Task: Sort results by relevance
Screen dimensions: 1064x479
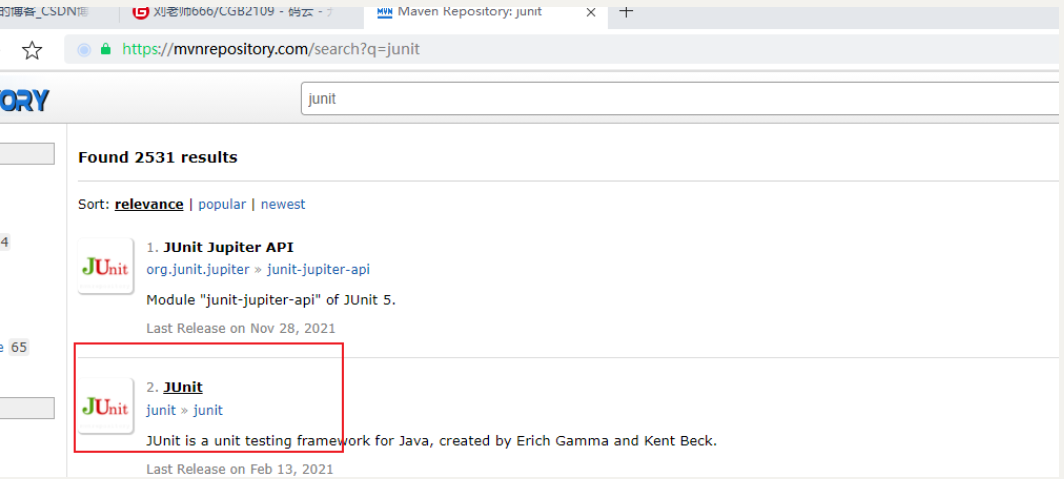Action: (149, 204)
